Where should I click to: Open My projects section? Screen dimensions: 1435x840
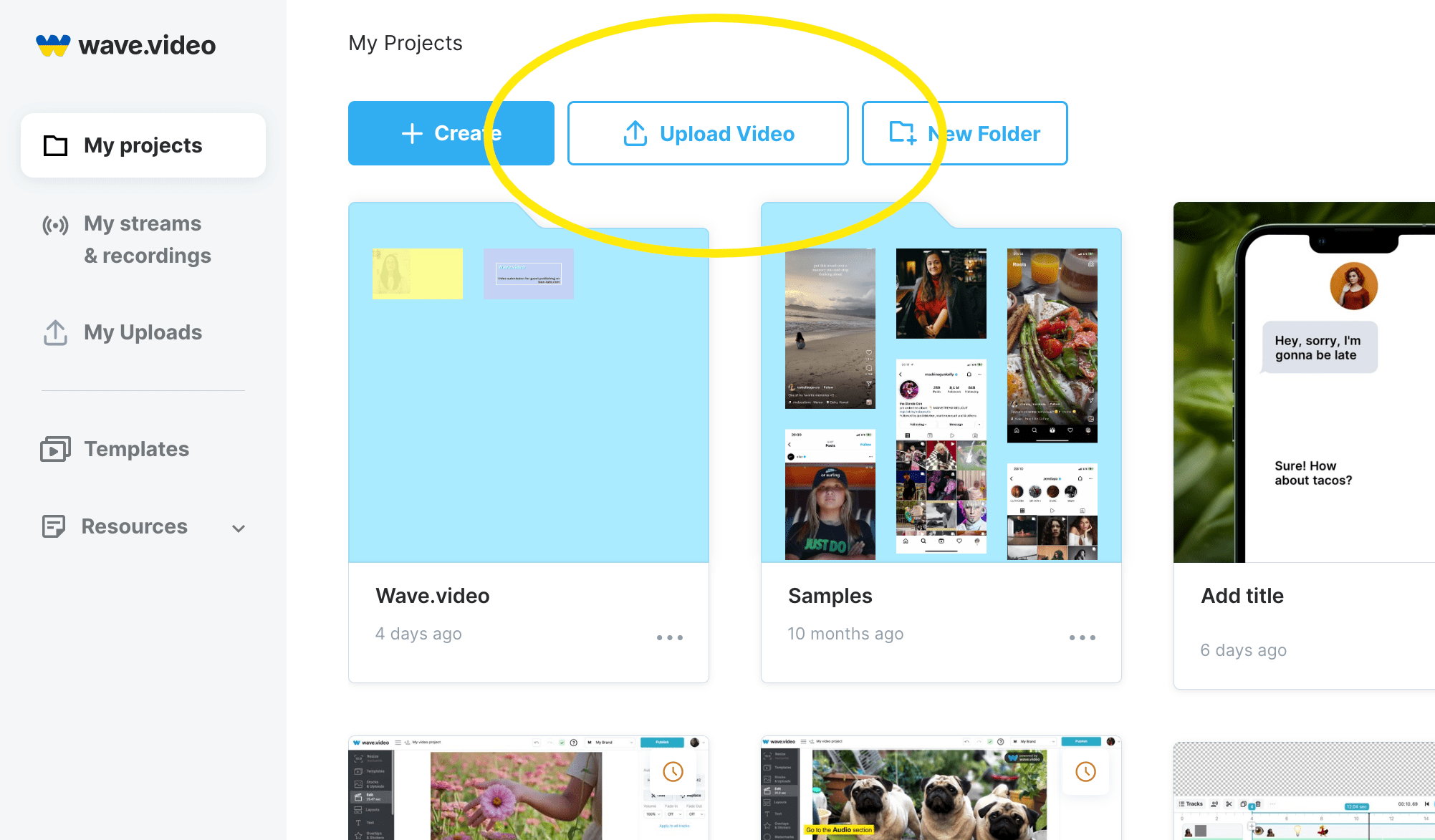(x=143, y=144)
